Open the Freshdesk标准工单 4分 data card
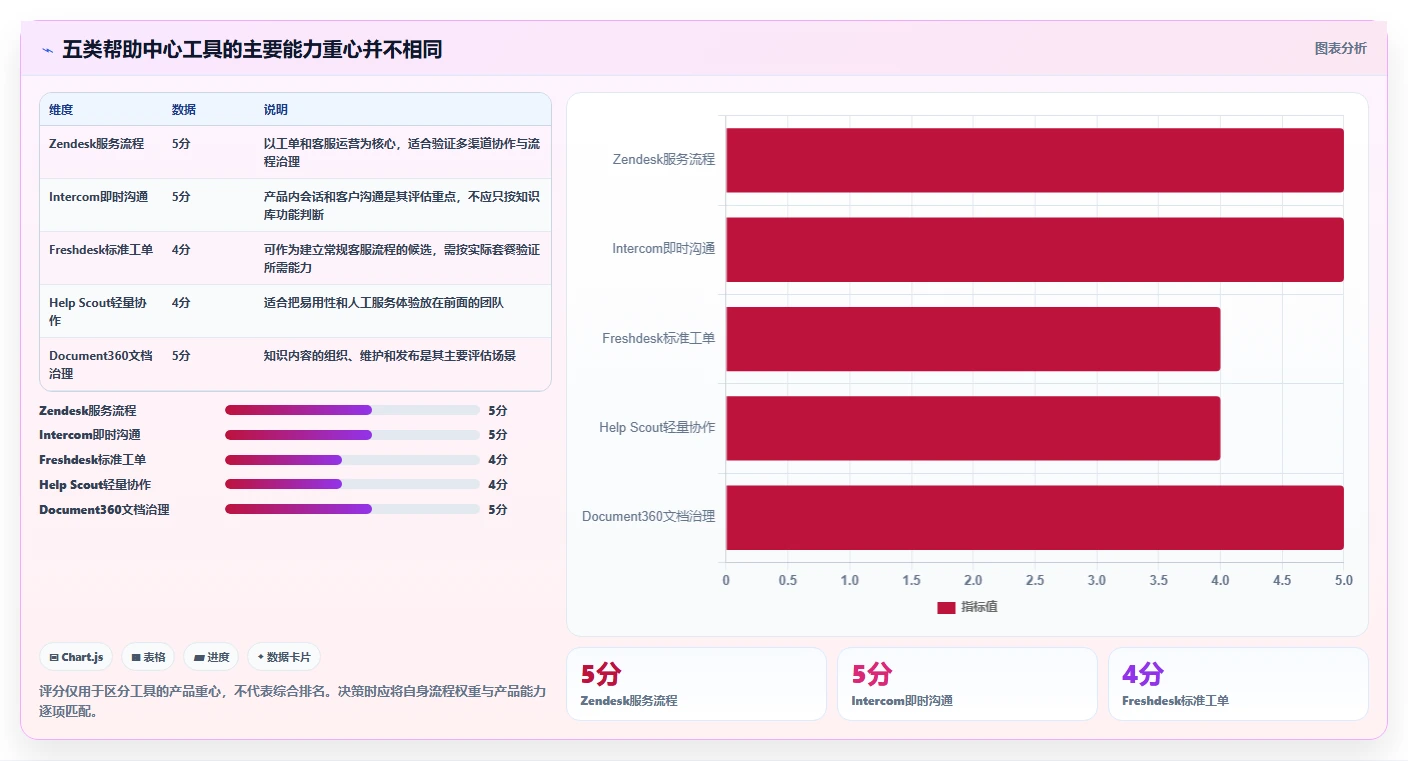1408x761 pixels. (1238, 684)
